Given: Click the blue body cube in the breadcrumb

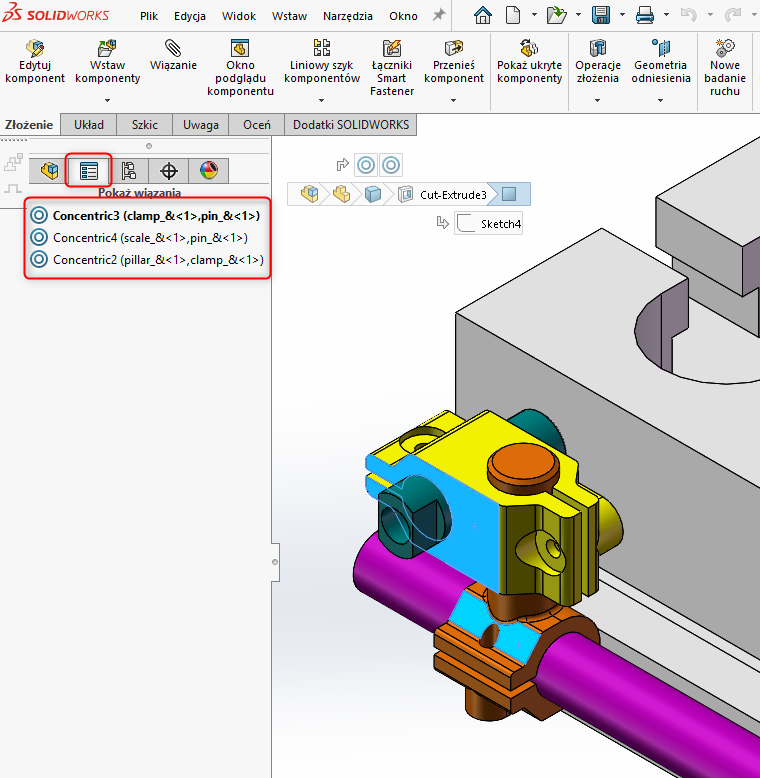Looking at the screenshot, I should [373, 194].
